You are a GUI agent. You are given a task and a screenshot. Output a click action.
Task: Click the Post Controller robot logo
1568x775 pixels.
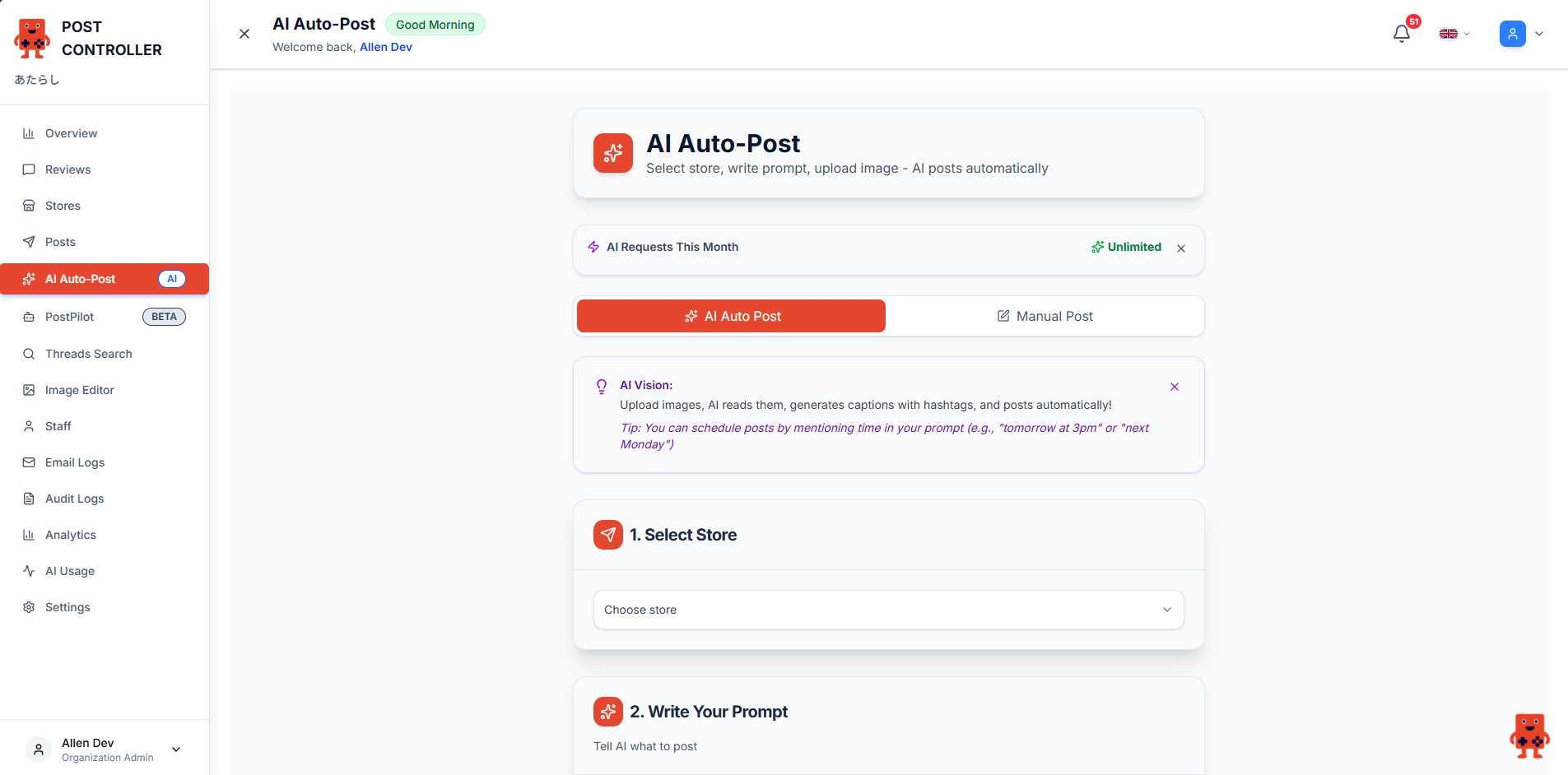[32, 39]
